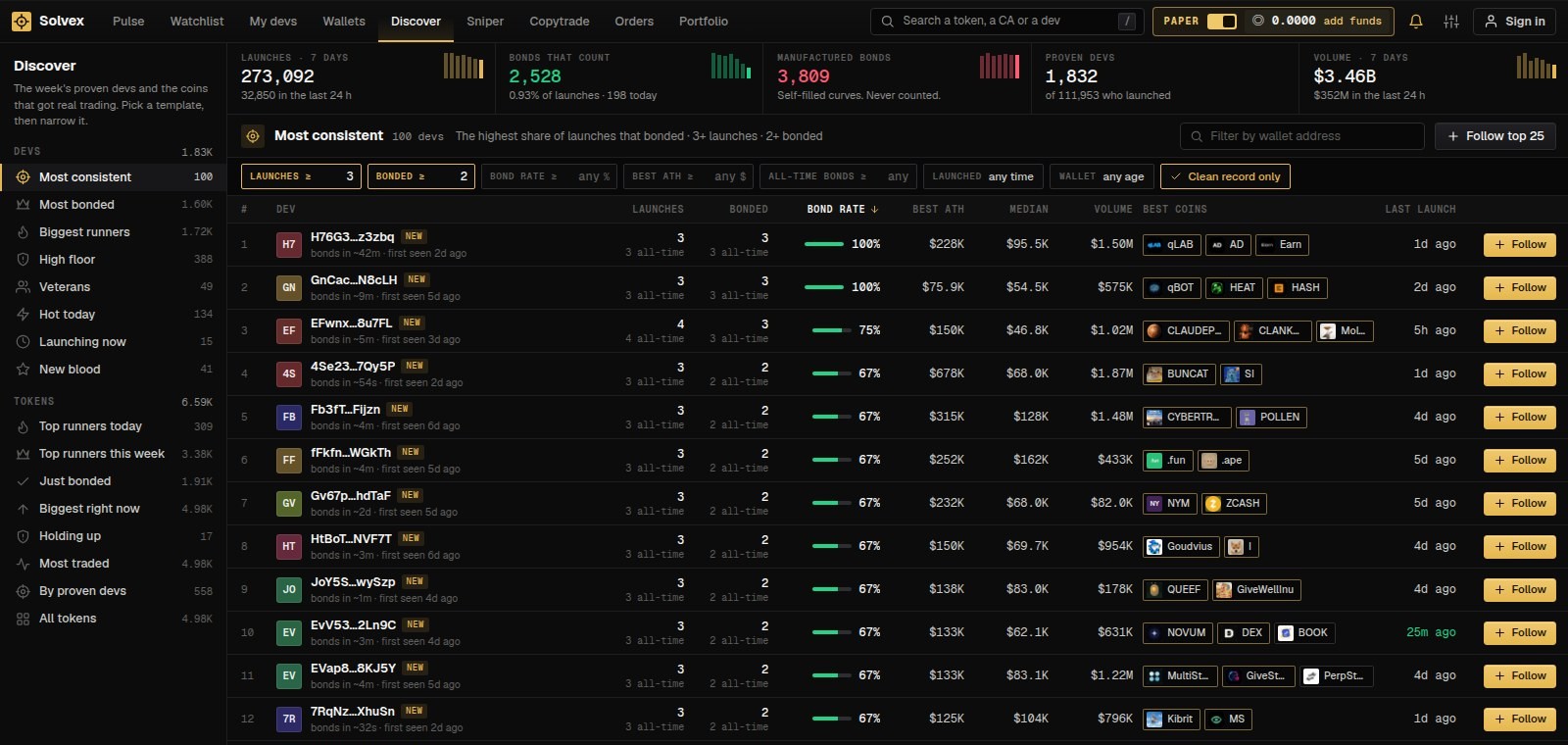Click the 75% bond rate bar
The image size is (1568, 745).
point(831,330)
